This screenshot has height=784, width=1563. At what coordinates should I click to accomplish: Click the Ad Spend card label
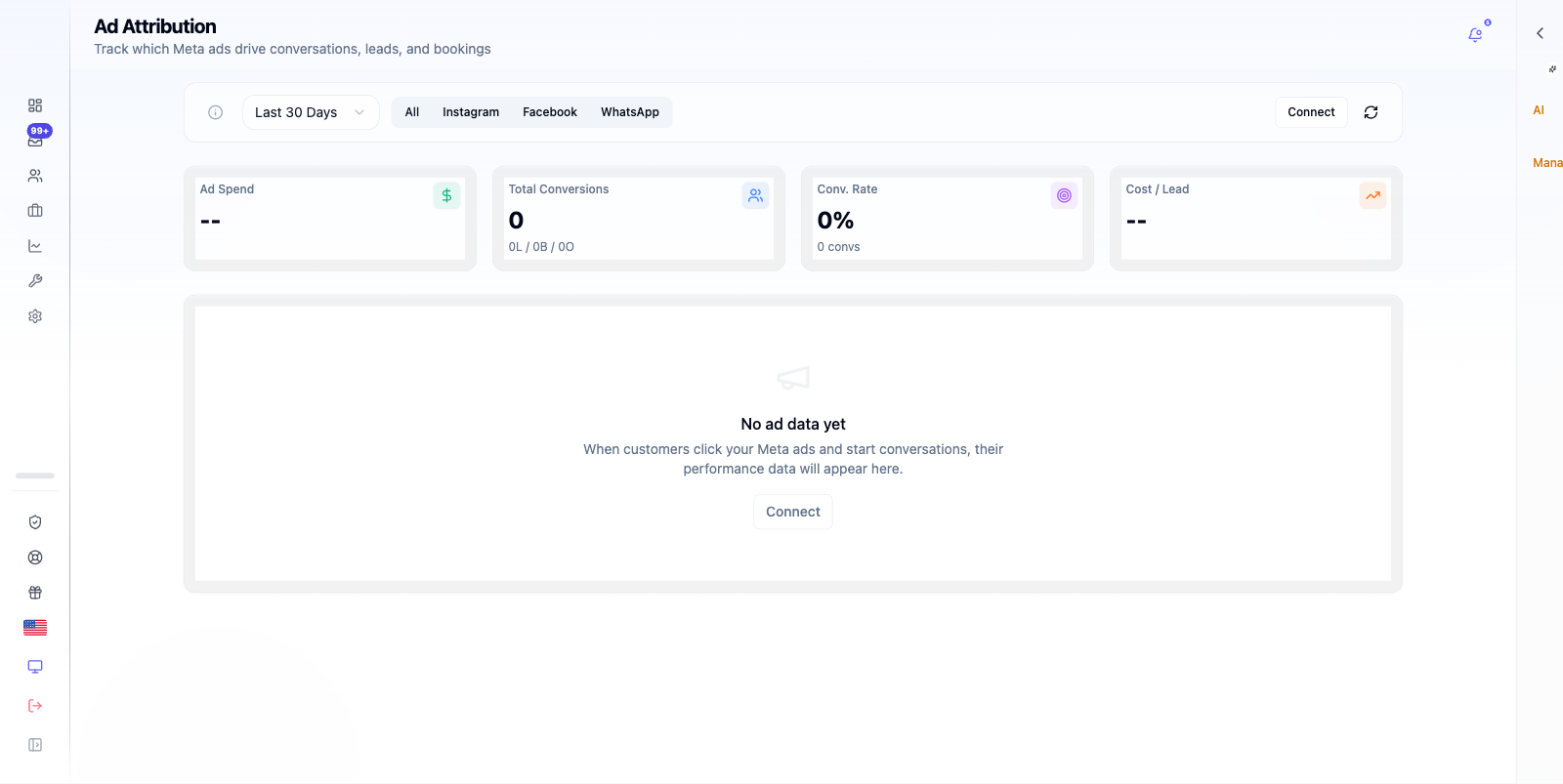tap(227, 189)
